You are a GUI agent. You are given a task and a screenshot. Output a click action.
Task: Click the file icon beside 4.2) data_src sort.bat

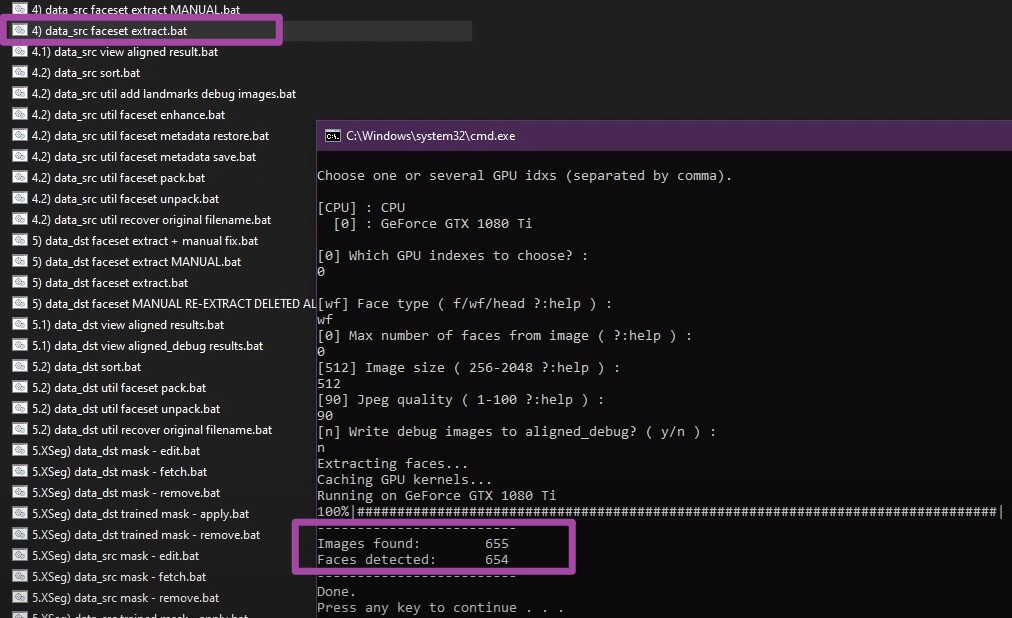[x=20, y=73]
